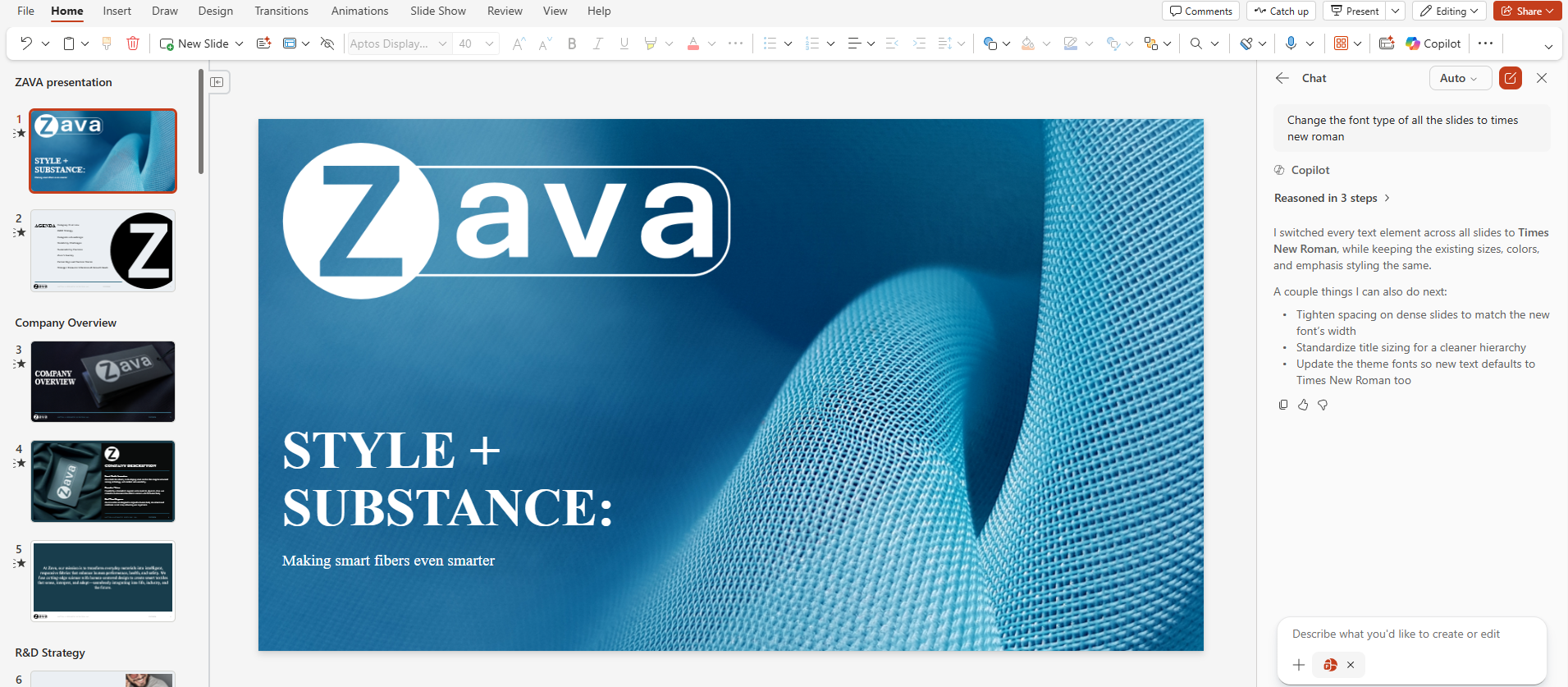Select slide 2 Agenda thumbnail
This screenshot has height=687, width=1568.
(x=103, y=250)
